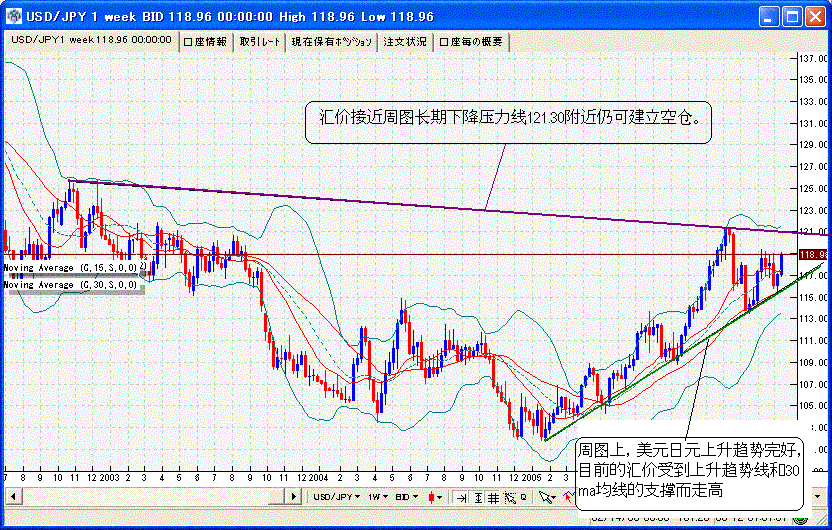The height and width of the screenshot is (530, 832).
Task: Click the horizontal chart scrollbar track
Action: coord(150,496)
